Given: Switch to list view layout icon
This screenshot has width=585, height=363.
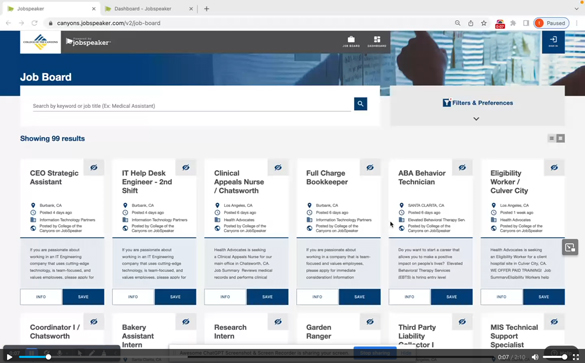Looking at the screenshot, I should click(x=551, y=138).
